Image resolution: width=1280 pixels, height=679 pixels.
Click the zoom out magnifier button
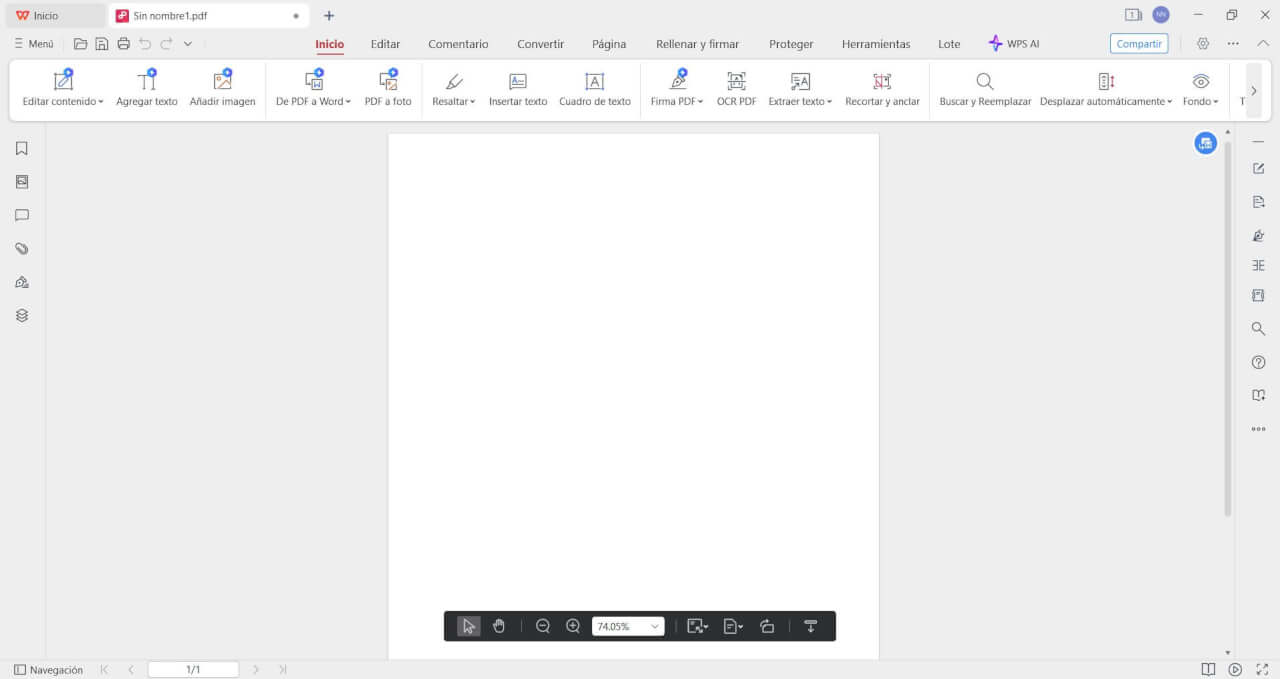coord(543,626)
